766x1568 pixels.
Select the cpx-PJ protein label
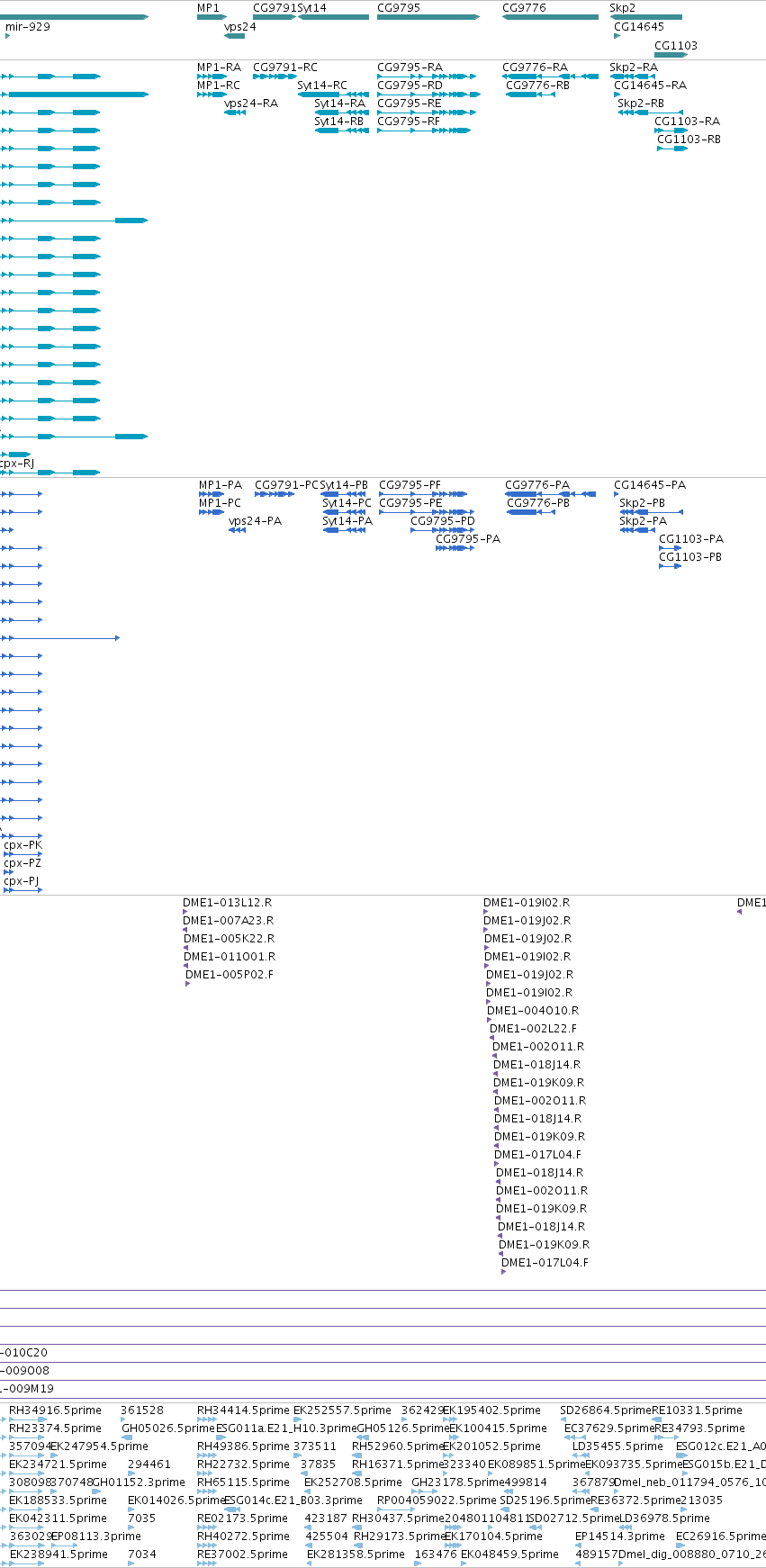click(x=22, y=881)
